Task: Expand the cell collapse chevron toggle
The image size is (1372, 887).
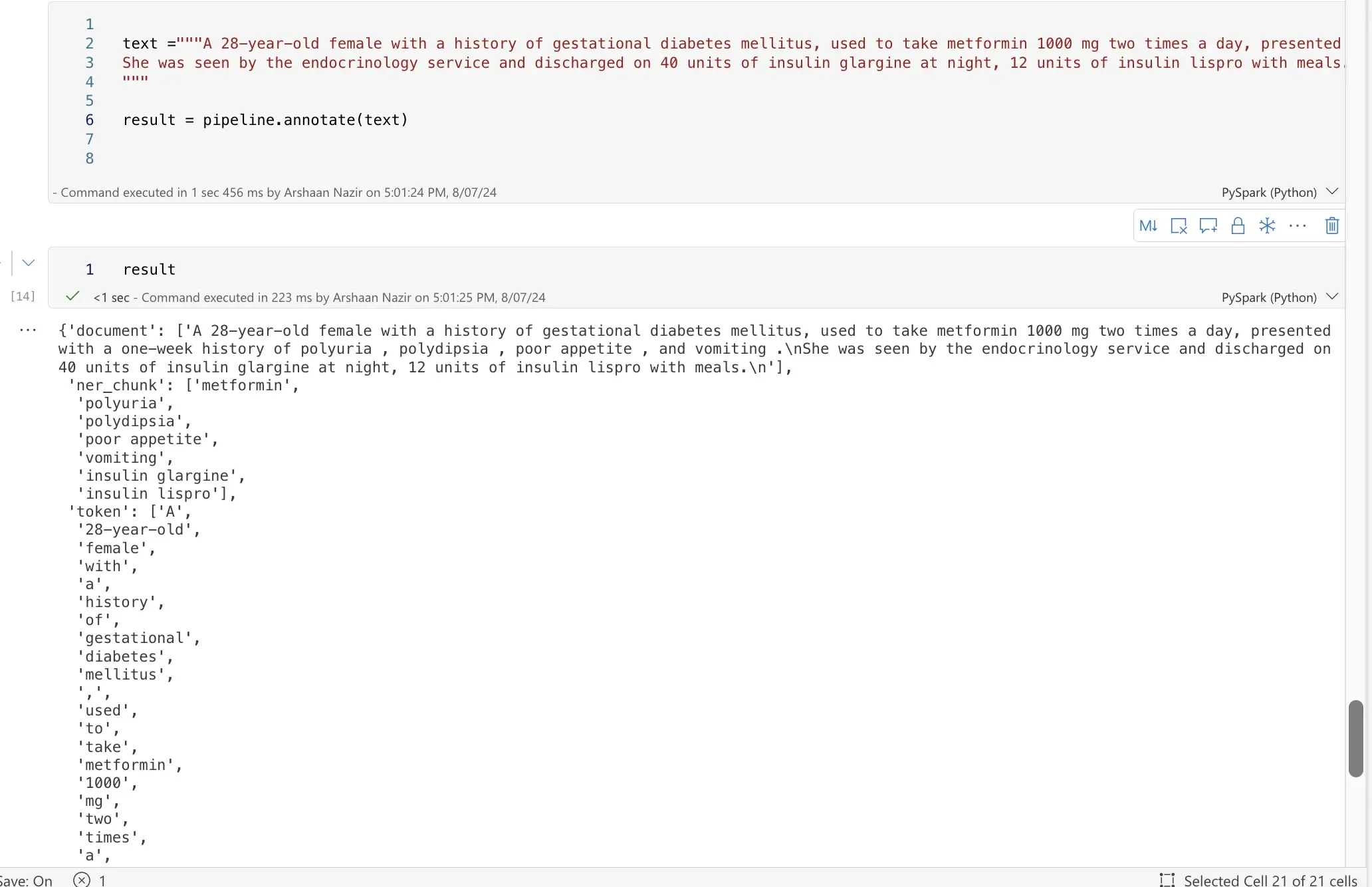Action: click(28, 262)
